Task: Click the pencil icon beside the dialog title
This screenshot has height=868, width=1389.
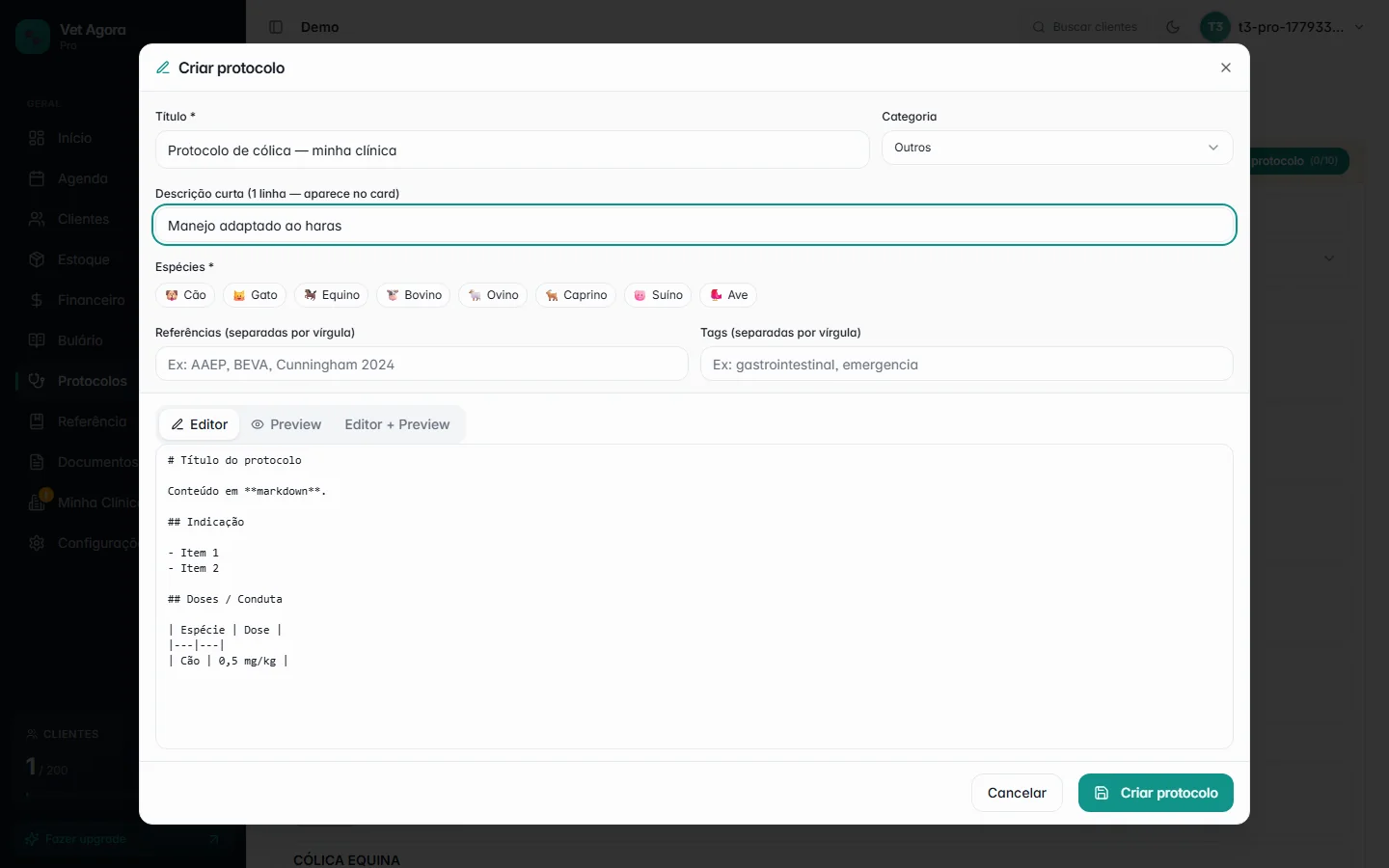Action: pyautogui.click(x=163, y=68)
